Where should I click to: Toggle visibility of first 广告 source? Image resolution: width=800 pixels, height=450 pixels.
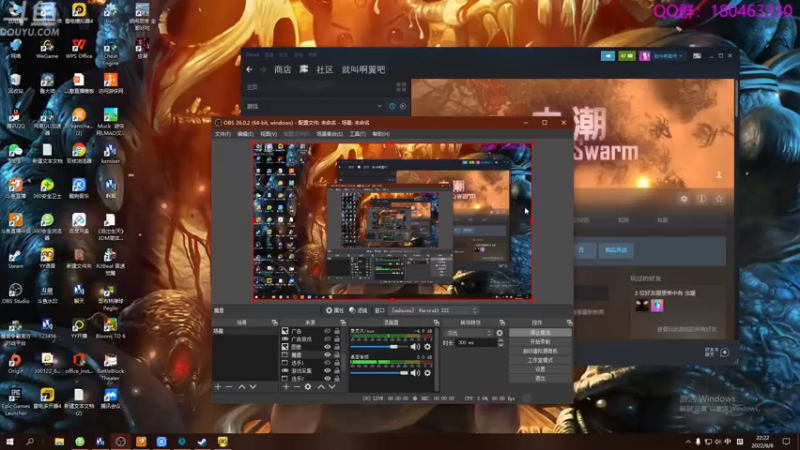tap(328, 331)
